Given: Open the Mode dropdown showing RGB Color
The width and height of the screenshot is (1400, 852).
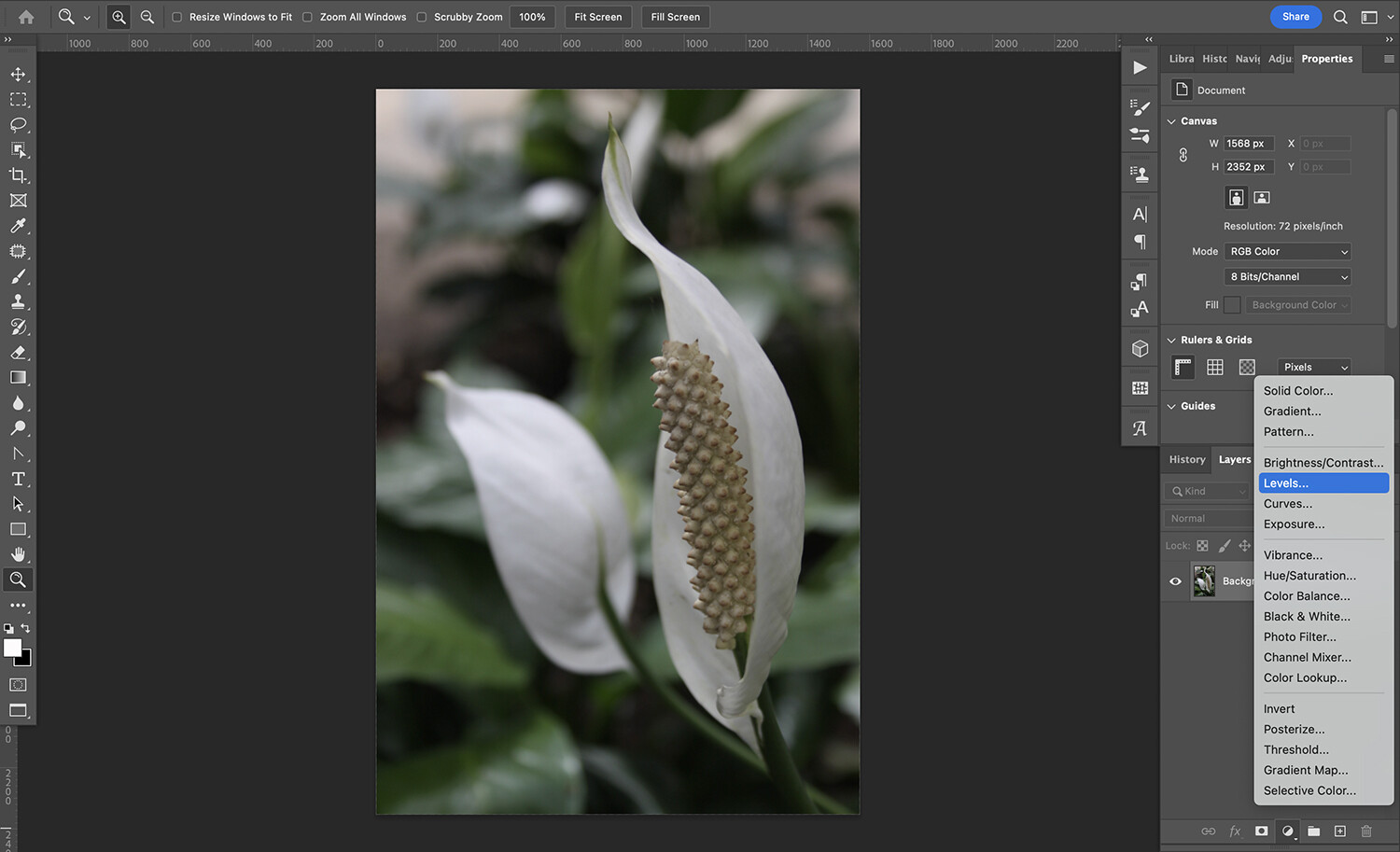Looking at the screenshot, I should coord(1287,251).
